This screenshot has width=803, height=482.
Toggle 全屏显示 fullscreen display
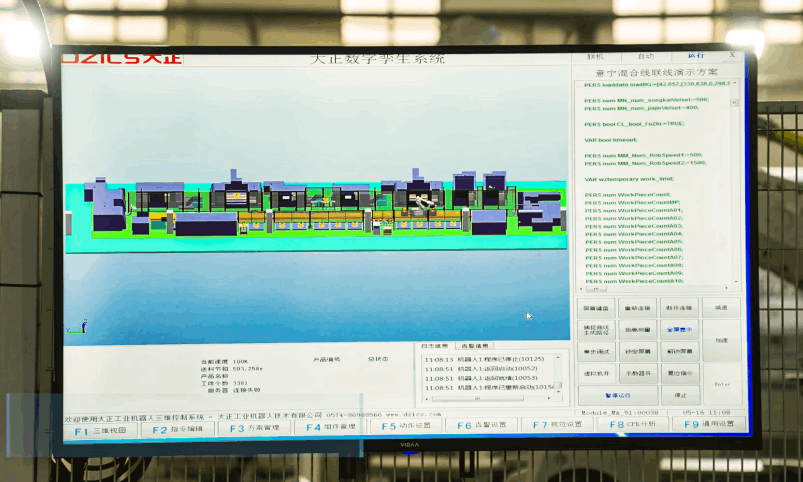click(x=679, y=329)
